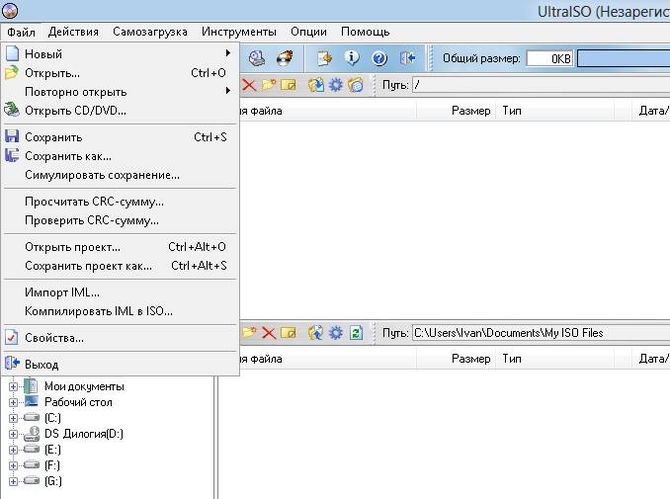Choose Открыть CD/DVD... menu entry
The height and width of the screenshot is (499, 670).
pyautogui.click(x=120, y=110)
